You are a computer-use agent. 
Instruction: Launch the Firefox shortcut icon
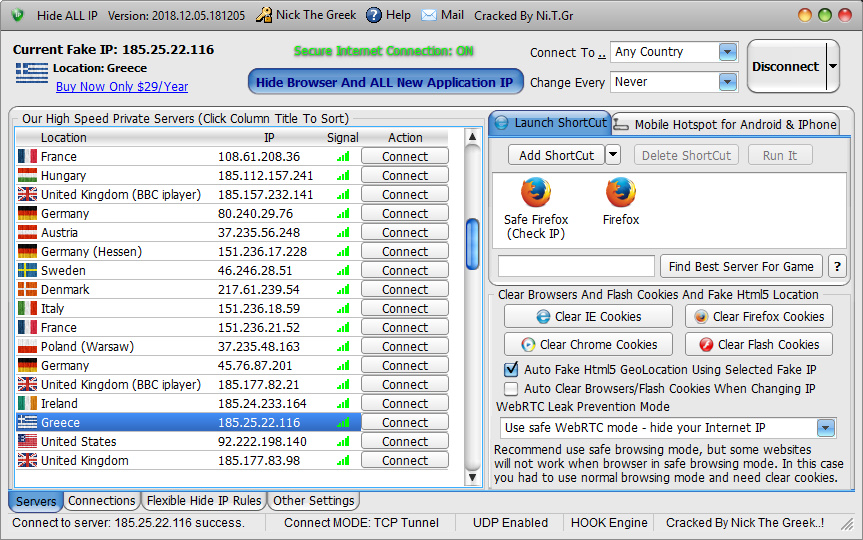coord(621,192)
